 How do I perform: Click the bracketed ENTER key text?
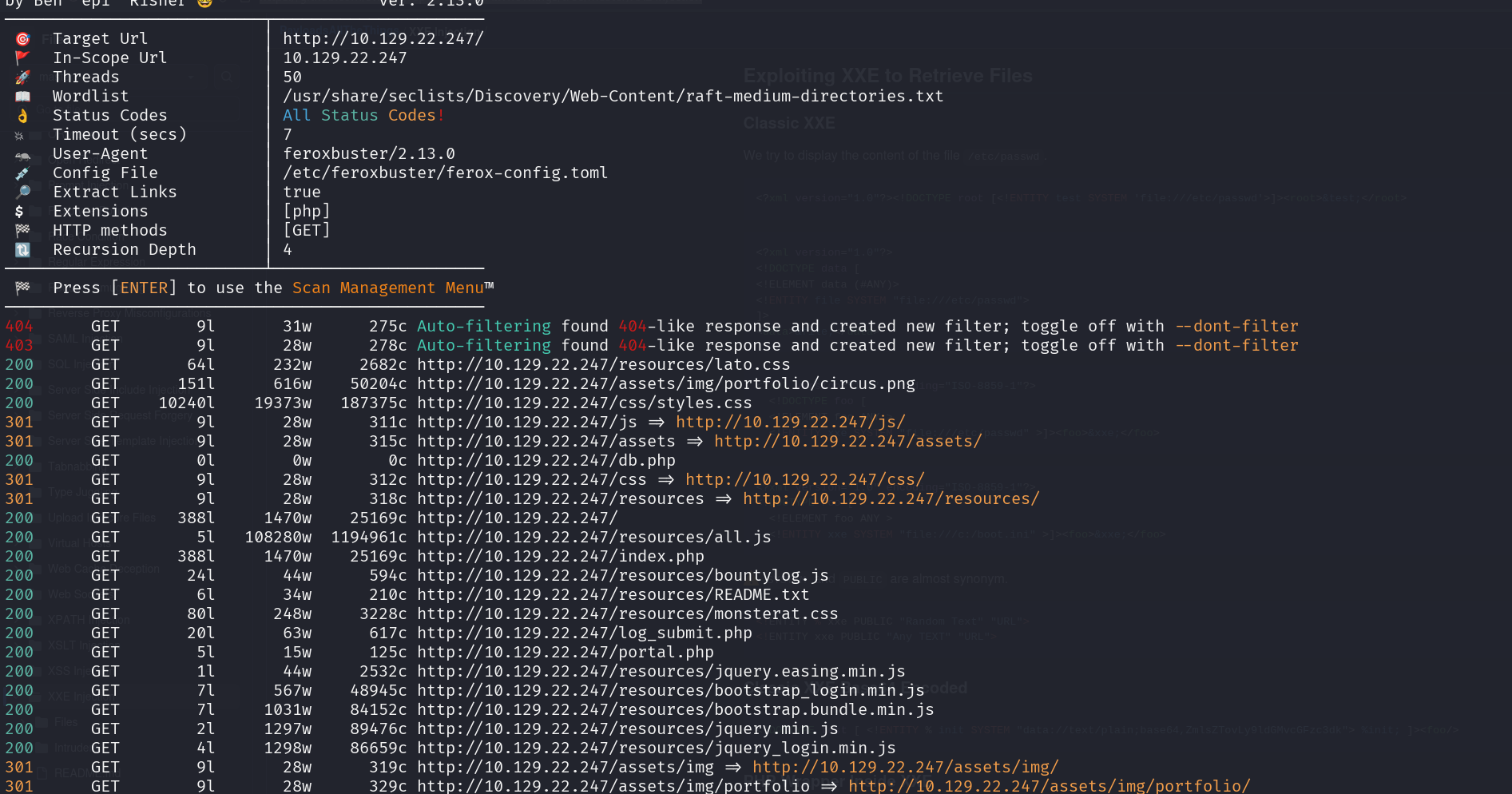tap(144, 288)
